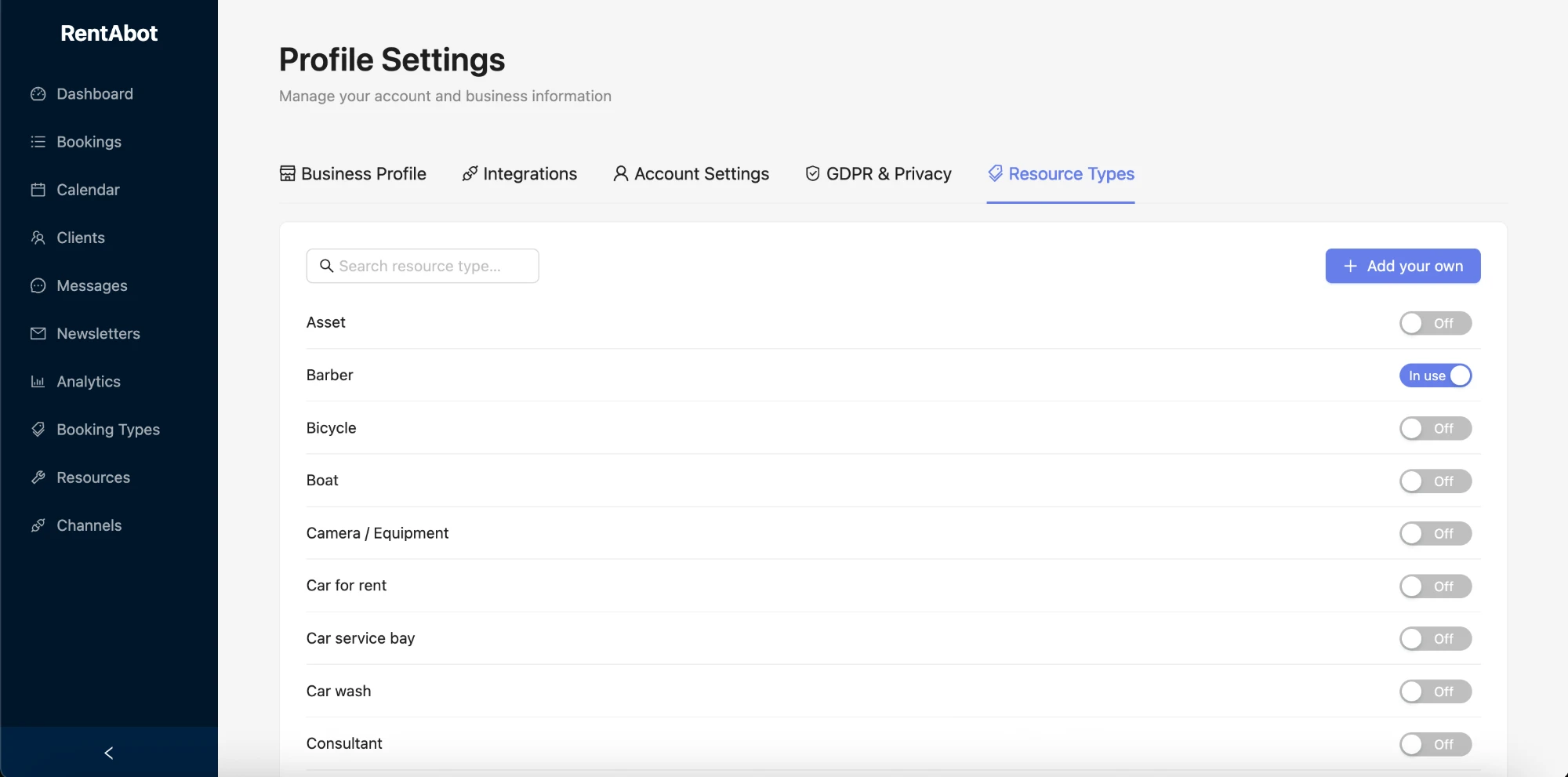Click the Channels plug icon
The height and width of the screenshot is (777, 1568).
pyautogui.click(x=38, y=525)
